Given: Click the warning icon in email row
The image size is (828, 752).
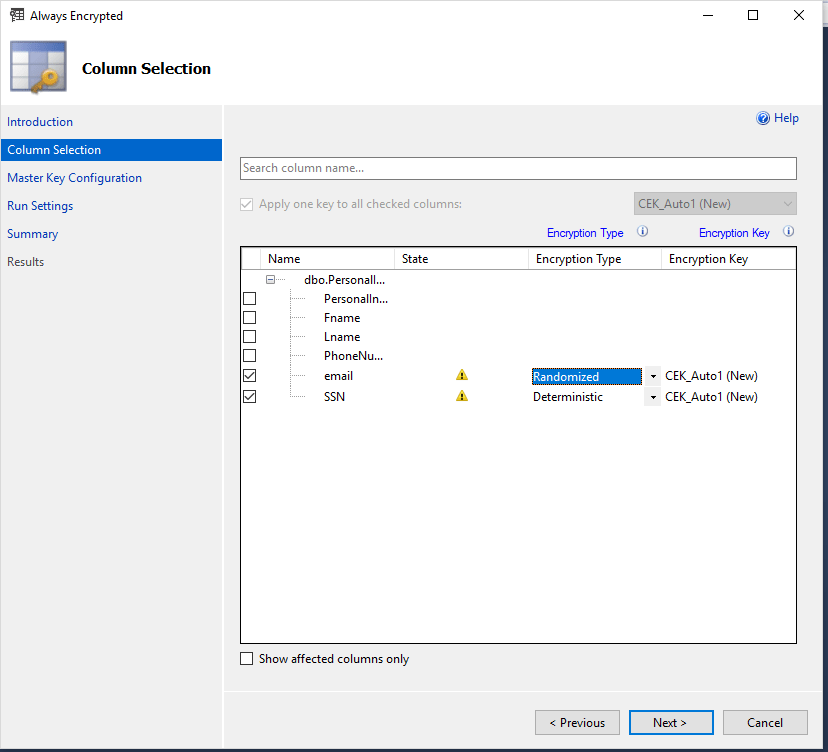Looking at the screenshot, I should pyautogui.click(x=462, y=376).
